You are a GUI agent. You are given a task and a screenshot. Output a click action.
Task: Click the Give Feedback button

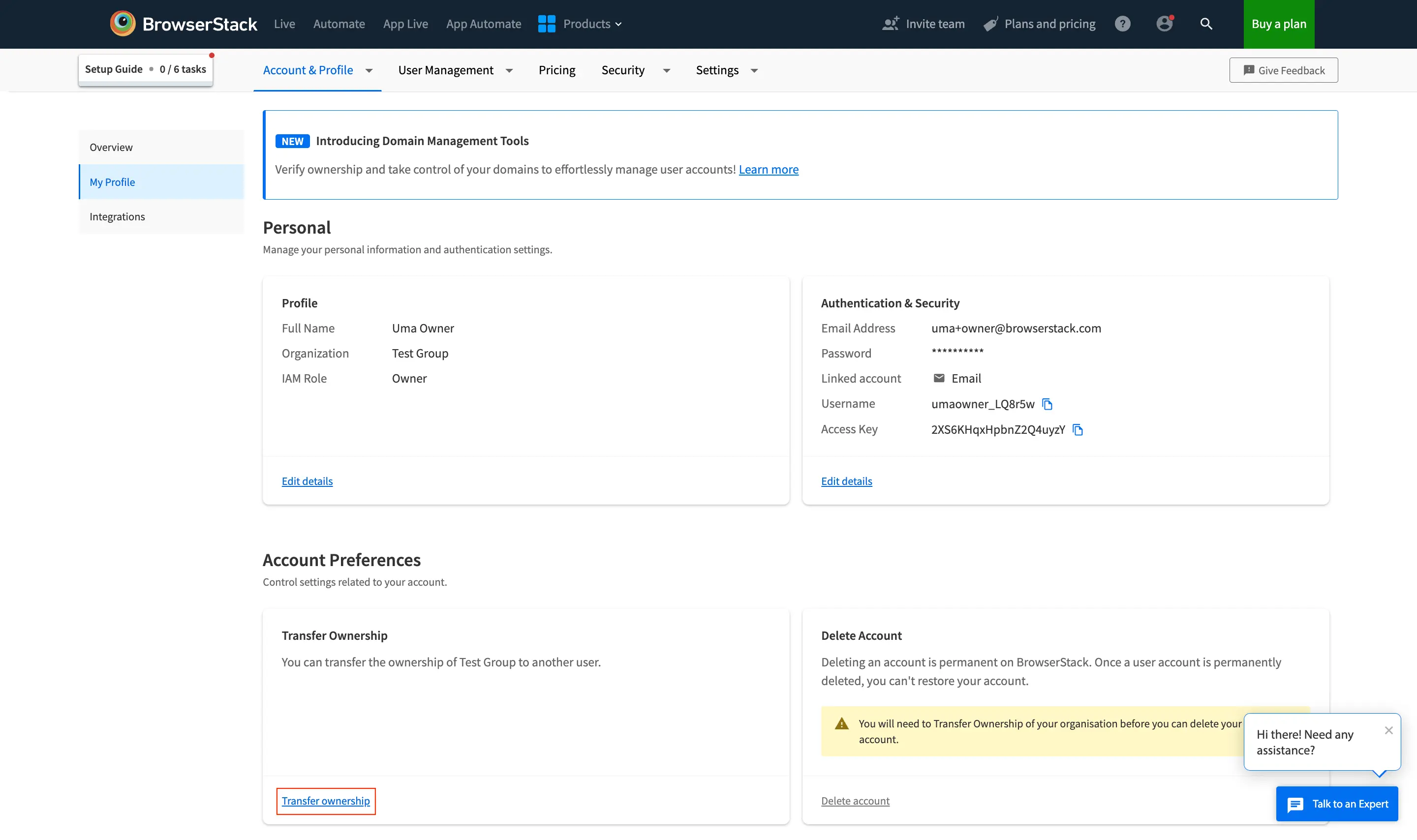(x=1283, y=70)
